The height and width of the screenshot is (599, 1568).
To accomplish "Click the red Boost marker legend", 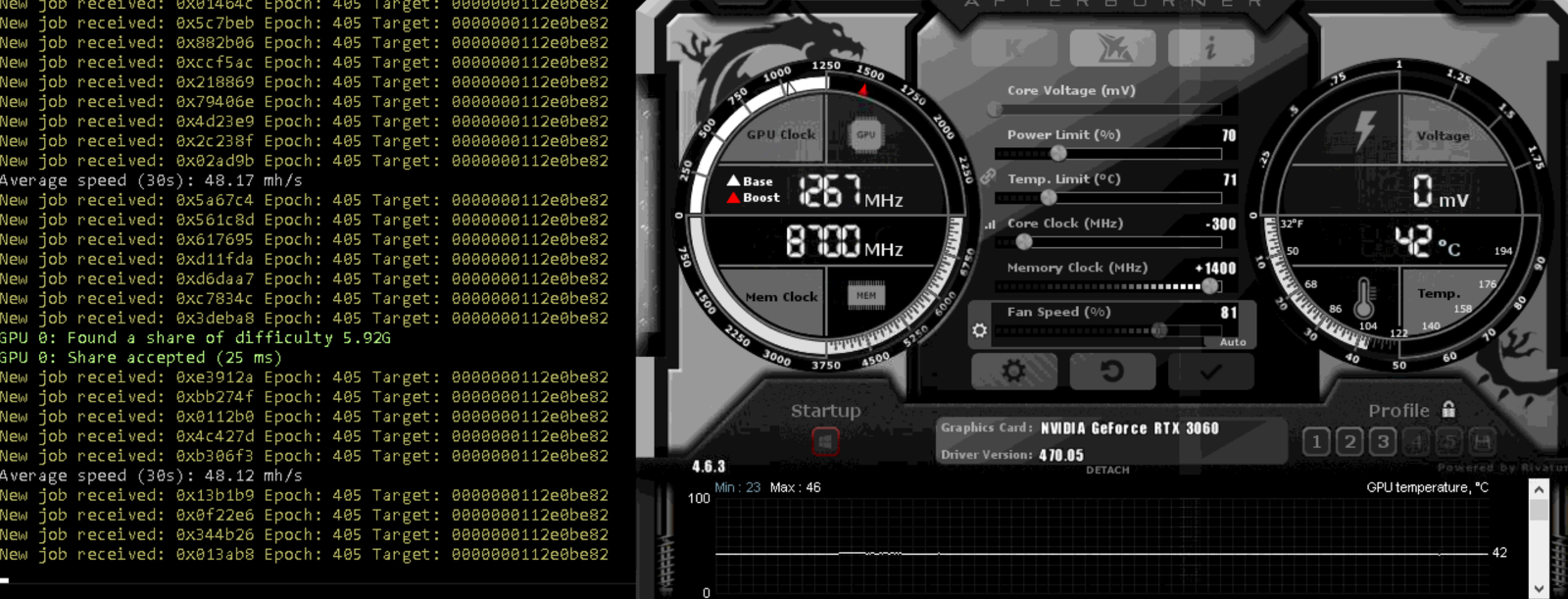I will [753, 197].
